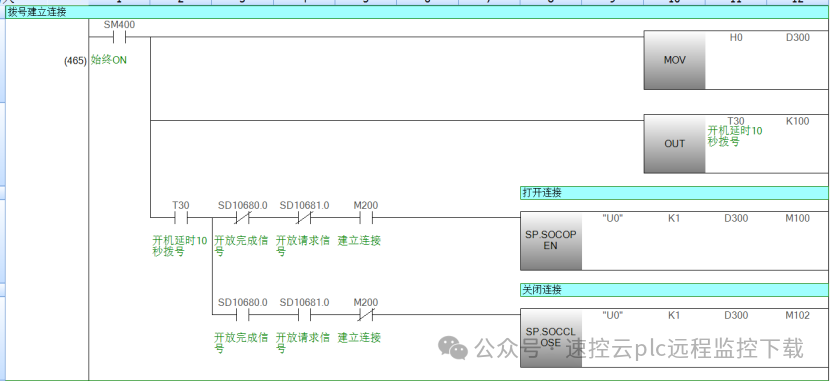Image resolution: width=830 pixels, height=381 pixels.
Task: Select the T30 normally open contact symbol
Action: pos(181,217)
